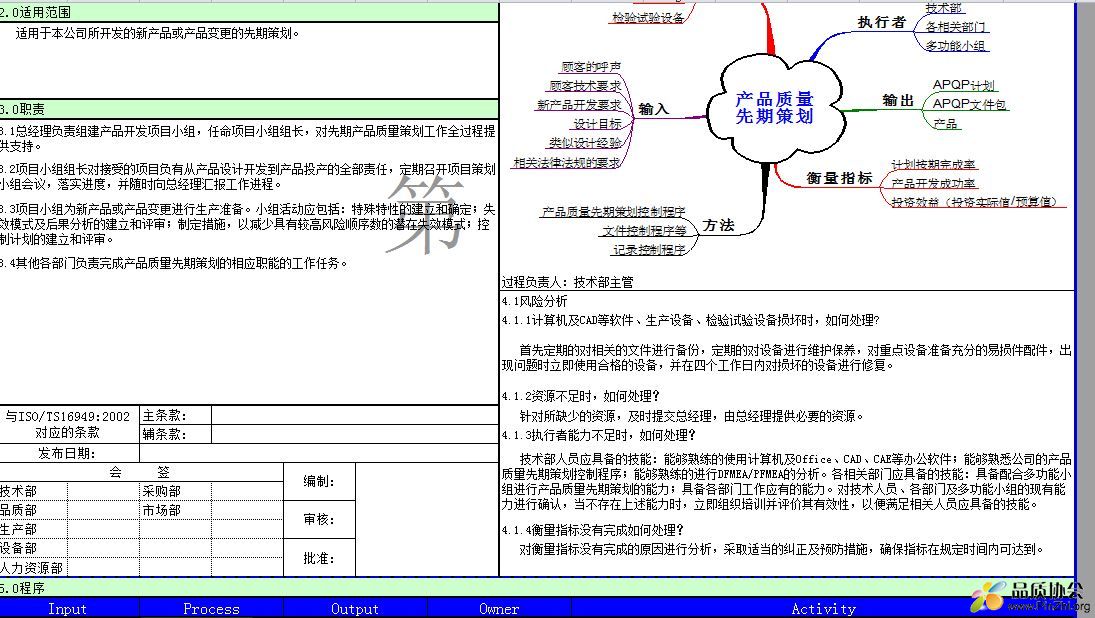
Task: Select the blank cell beside "主条款:"
Action: 355,415
